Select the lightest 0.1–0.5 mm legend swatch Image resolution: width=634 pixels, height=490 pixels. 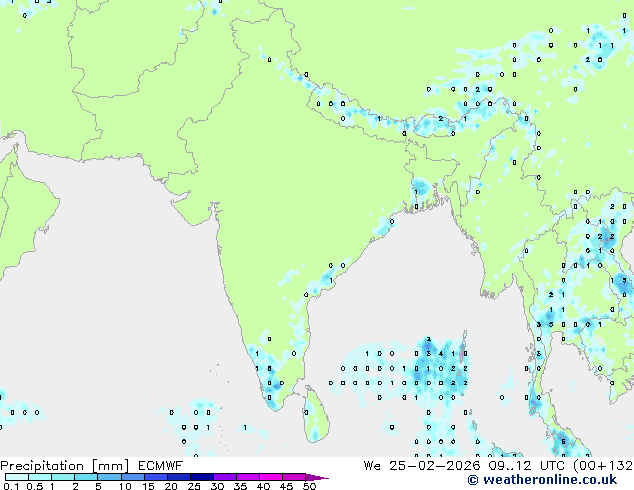coord(17,477)
